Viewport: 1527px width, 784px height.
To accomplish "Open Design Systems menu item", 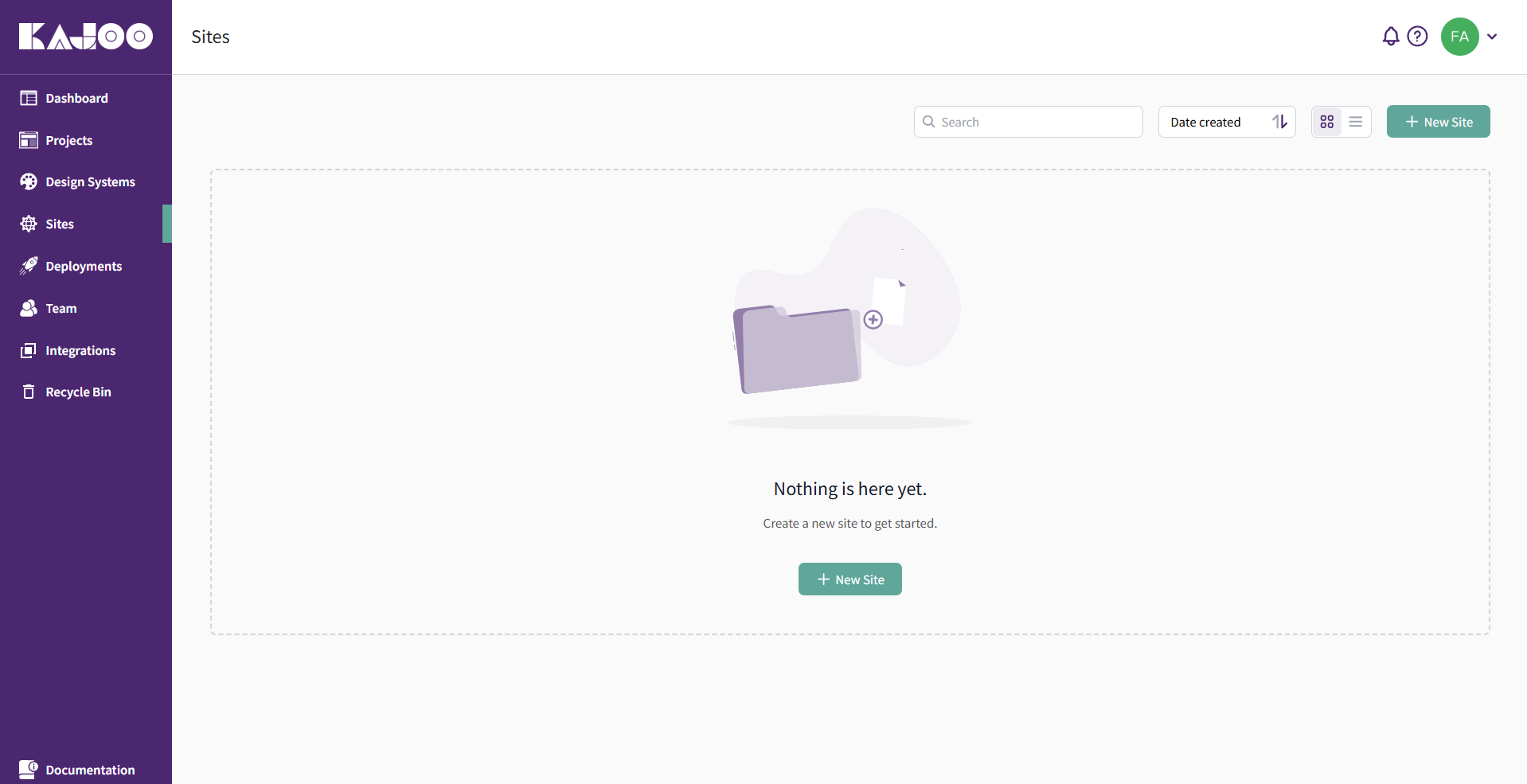I will pyautogui.click(x=86, y=181).
